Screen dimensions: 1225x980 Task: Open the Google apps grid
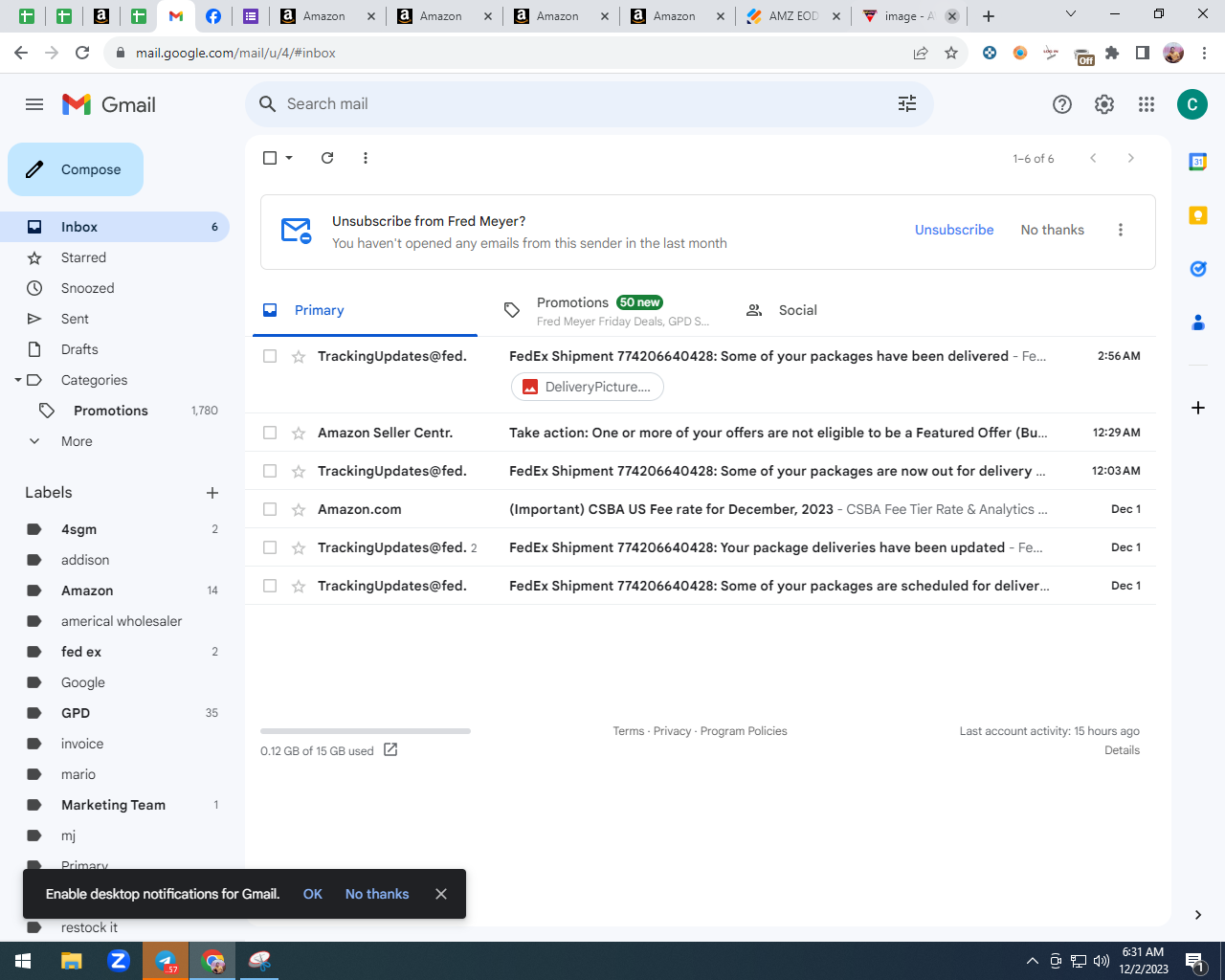coord(1147,104)
